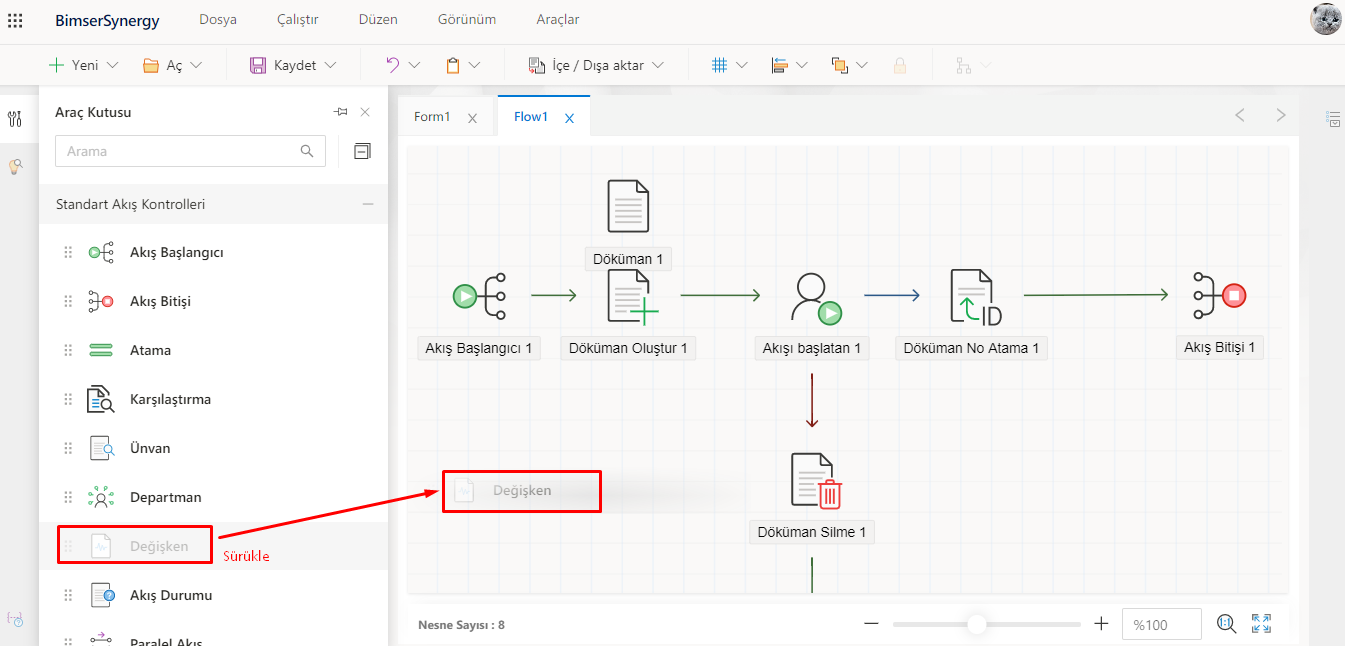
Task: Collapse Standart Akış Kontrolleri section
Action: tap(368, 204)
